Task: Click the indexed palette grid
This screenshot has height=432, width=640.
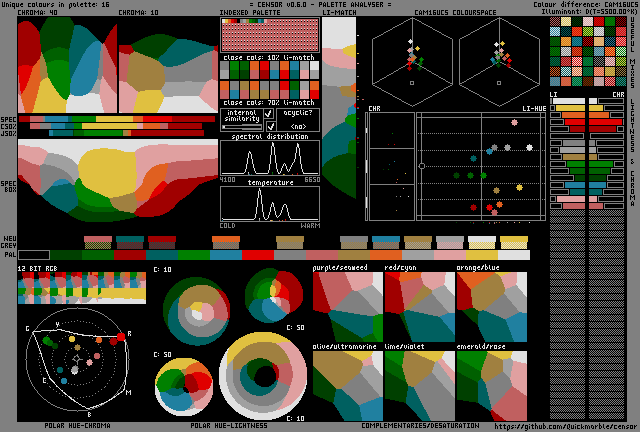Action: point(270,35)
